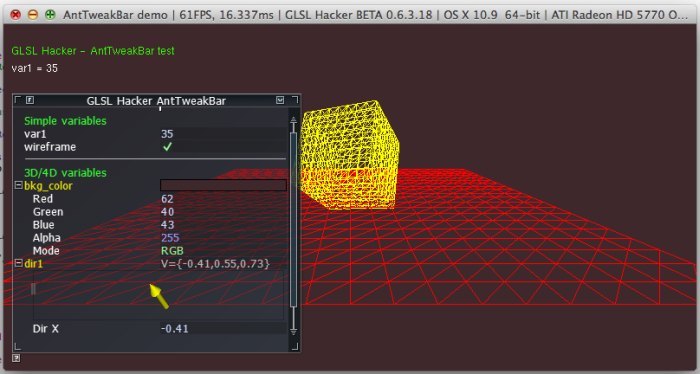This screenshot has height=374, width=700.
Task: Collapse the bkg_color group
Action: [x=19, y=185]
